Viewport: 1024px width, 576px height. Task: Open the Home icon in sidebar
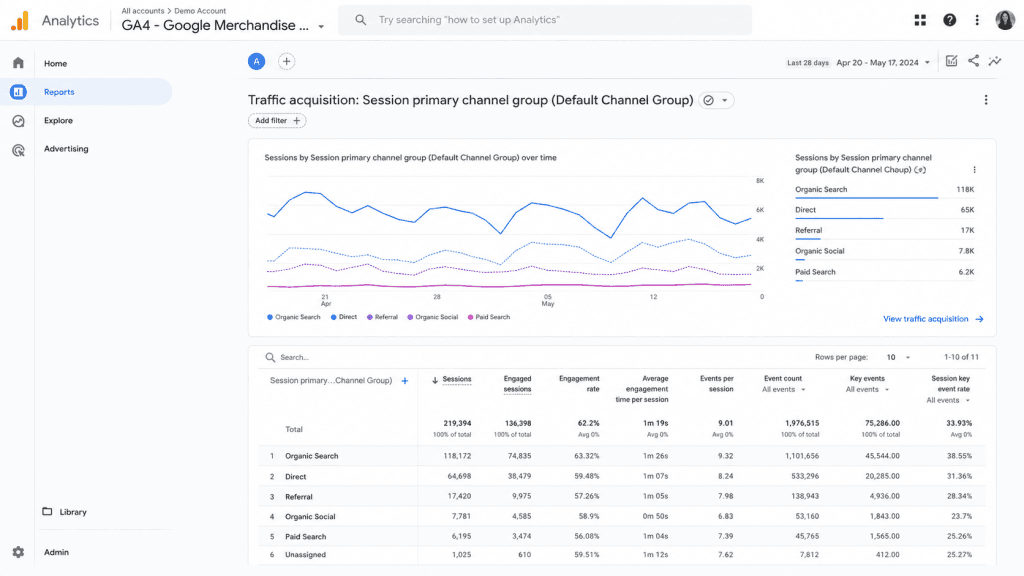point(18,63)
